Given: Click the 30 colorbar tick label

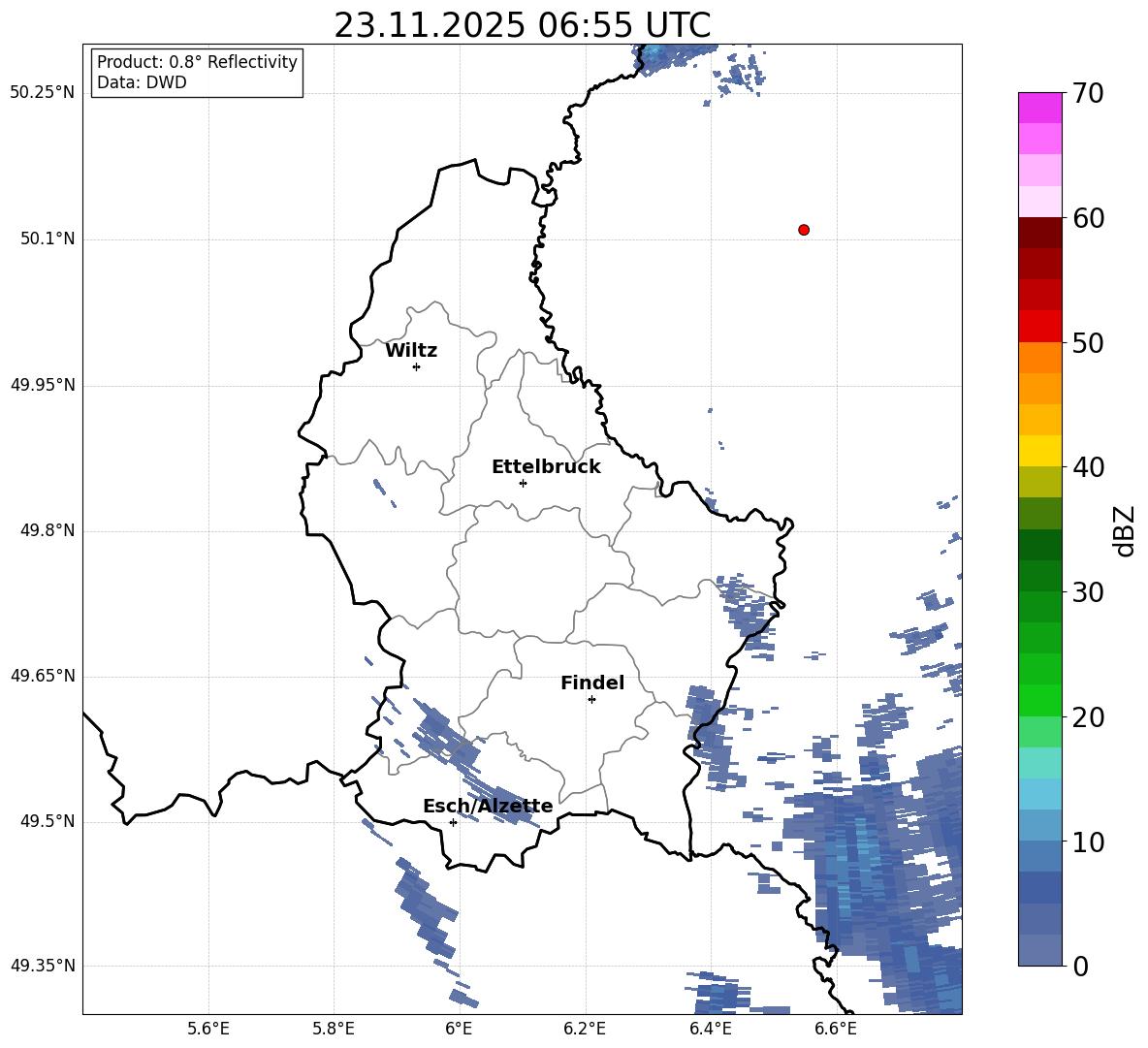Looking at the screenshot, I should coord(1088,592).
